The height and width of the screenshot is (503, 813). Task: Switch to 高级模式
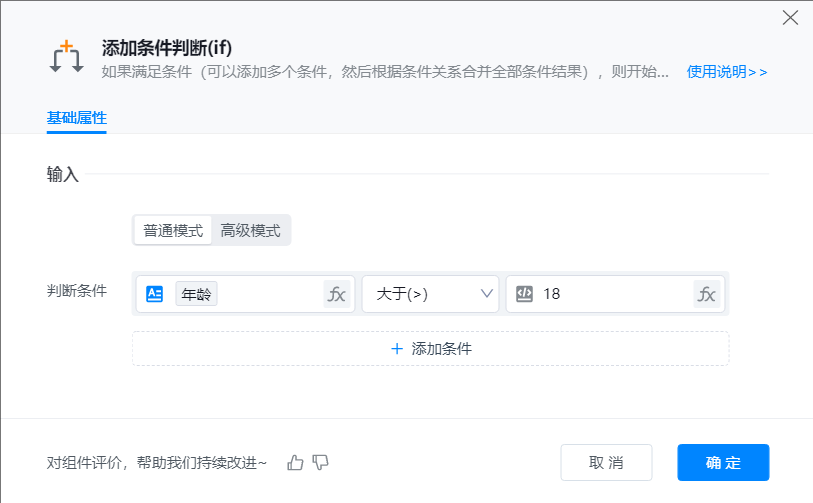click(250, 230)
